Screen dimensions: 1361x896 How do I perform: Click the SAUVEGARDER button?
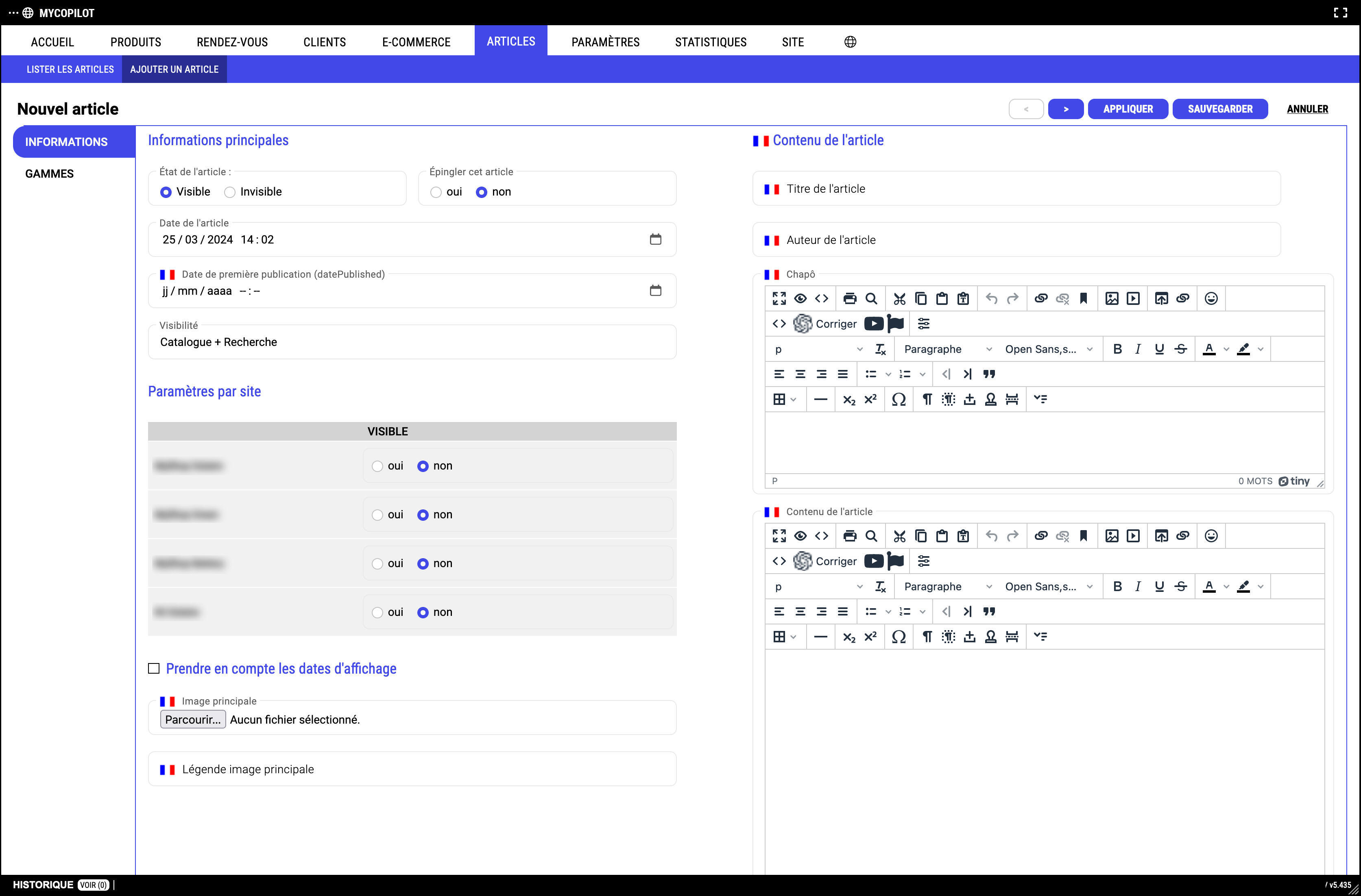pyautogui.click(x=1220, y=109)
